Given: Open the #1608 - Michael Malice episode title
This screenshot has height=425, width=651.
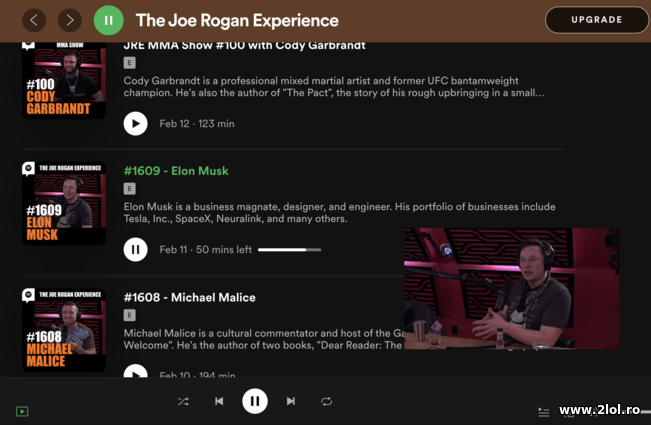Looking at the screenshot, I should tap(190, 298).
